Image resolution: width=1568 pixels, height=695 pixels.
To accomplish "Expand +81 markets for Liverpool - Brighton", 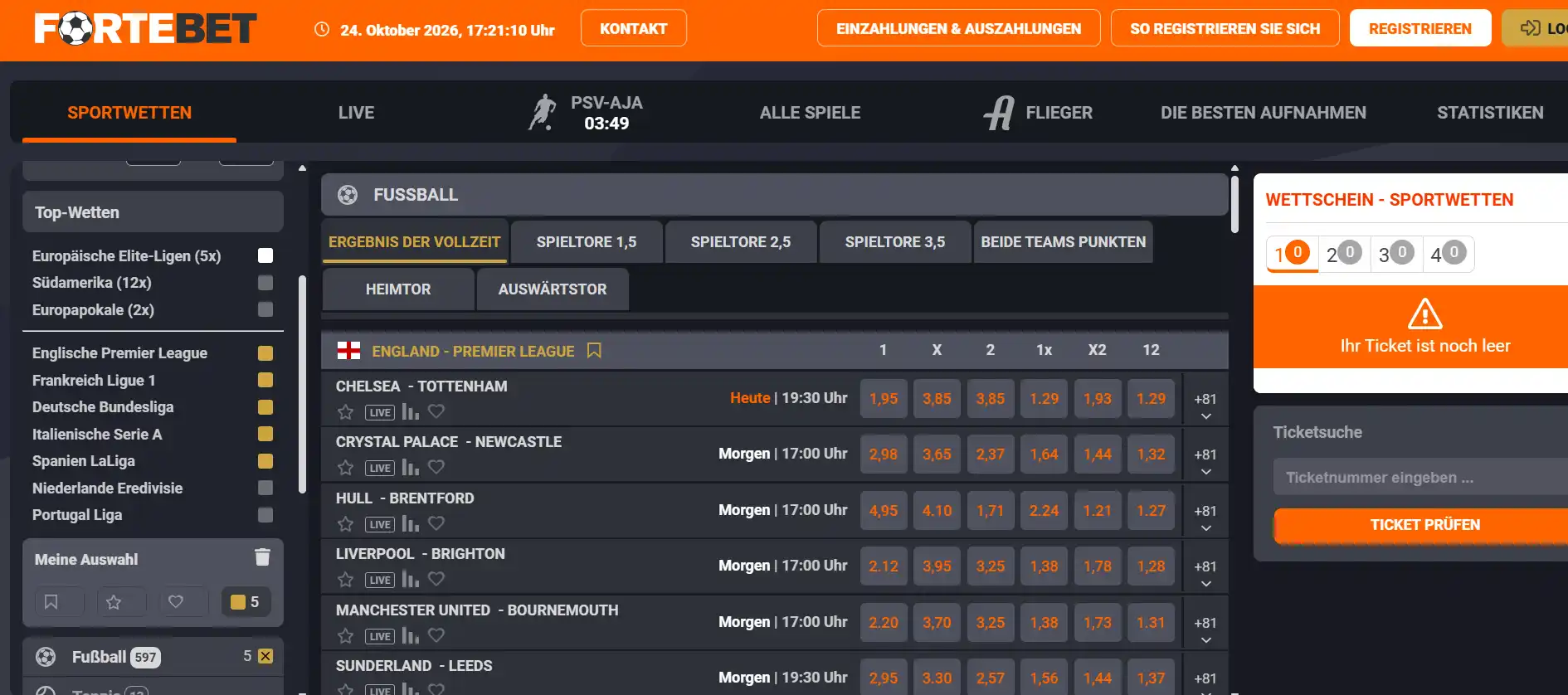I will [x=1205, y=573].
